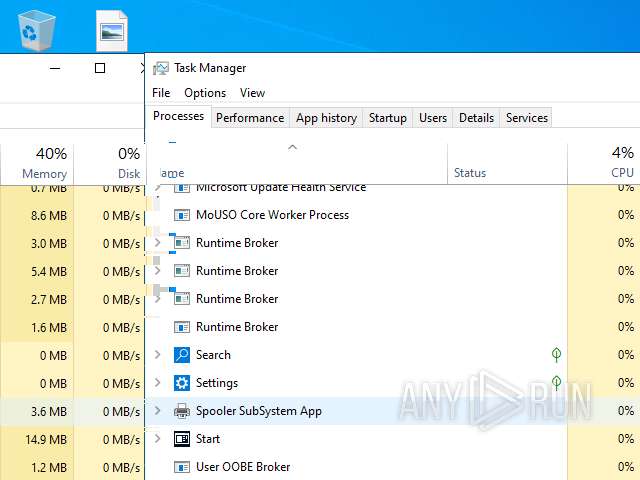
Task: Maximize the background window
Action: click(100, 68)
